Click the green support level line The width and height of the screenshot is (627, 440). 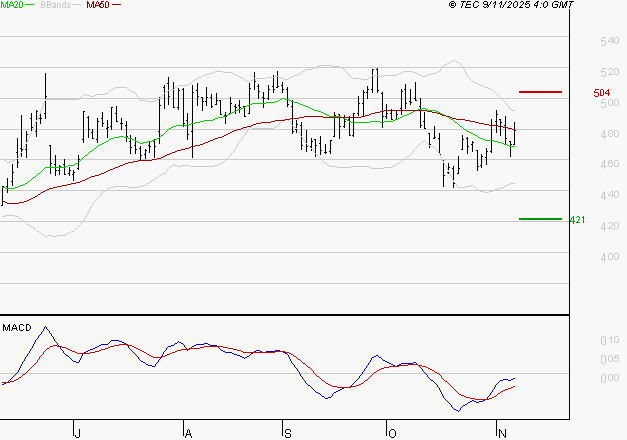click(540, 219)
